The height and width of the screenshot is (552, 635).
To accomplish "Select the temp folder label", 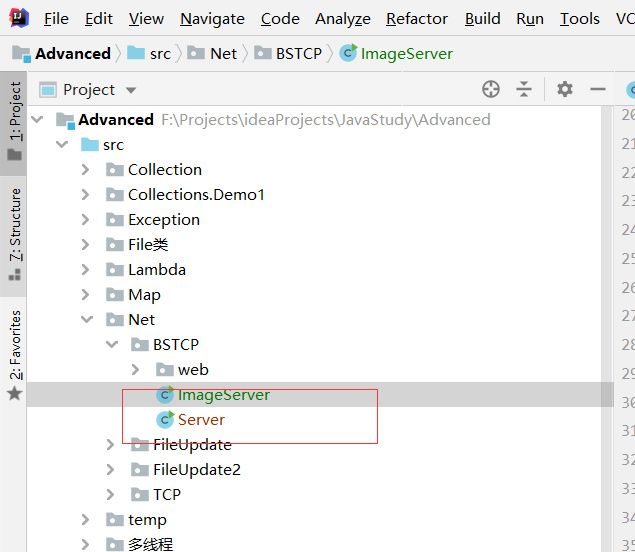I will tap(147, 520).
